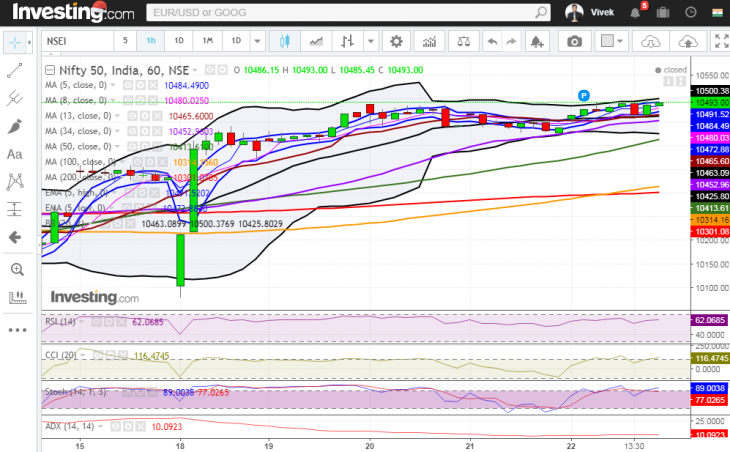Select the 5 minute interval
This screenshot has width=730, height=452.
(125, 41)
